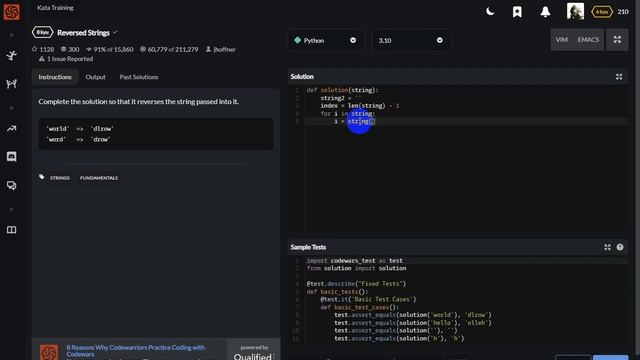The image size is (640, 360).
Task: Click the '@test.describe("Fixed Tests")' line
Action: [356, 284]
